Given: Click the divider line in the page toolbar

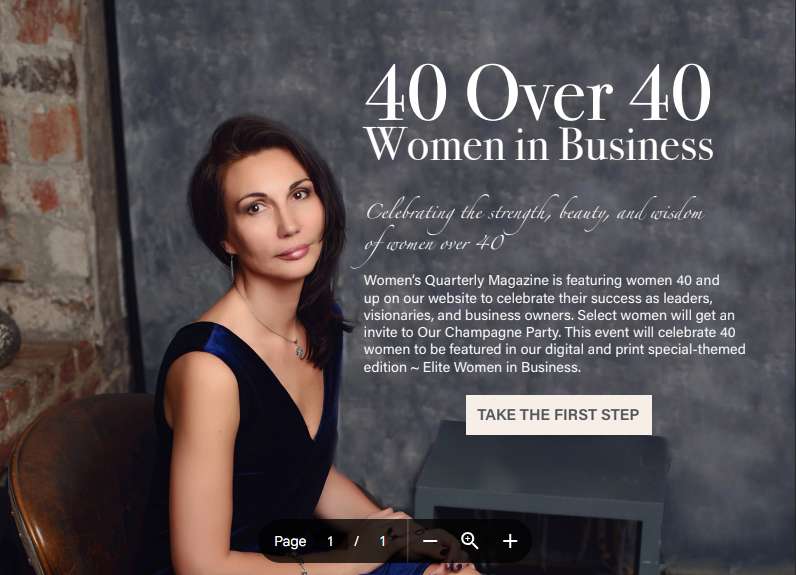Looking at the screenshot, I should click(x=407, y=541).
